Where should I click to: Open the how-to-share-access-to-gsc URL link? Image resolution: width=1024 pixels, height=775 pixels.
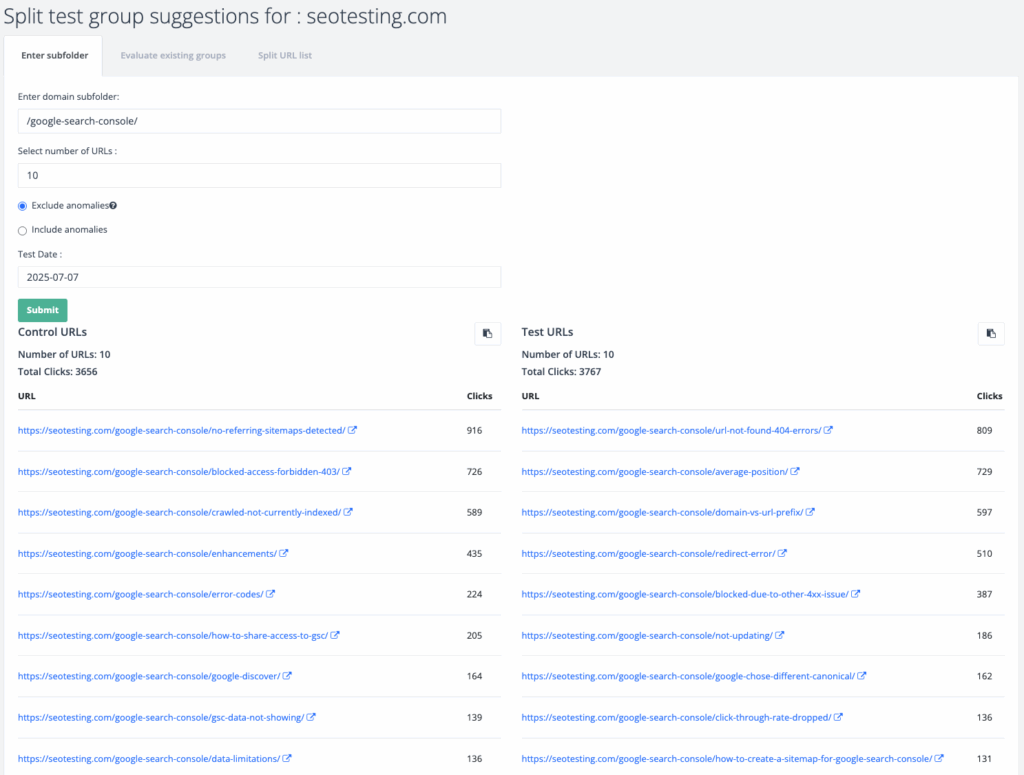click(173, 635)
